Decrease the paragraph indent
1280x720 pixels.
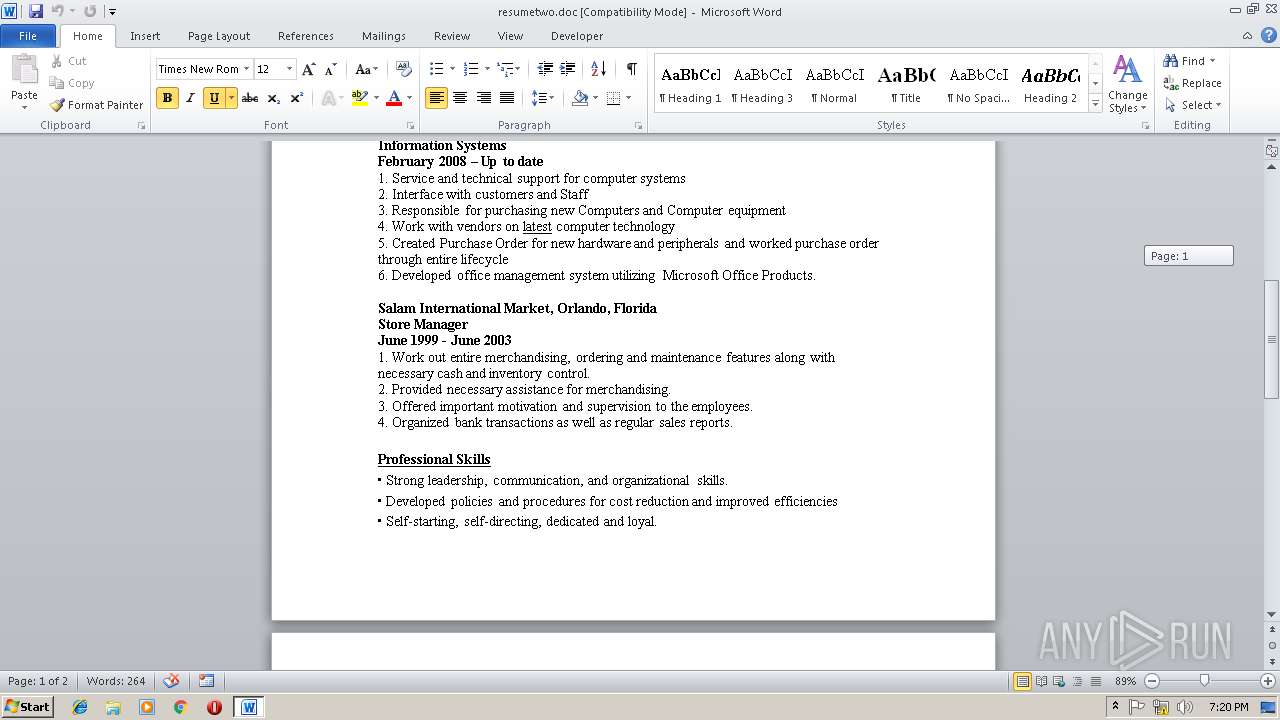coord(545,69)
